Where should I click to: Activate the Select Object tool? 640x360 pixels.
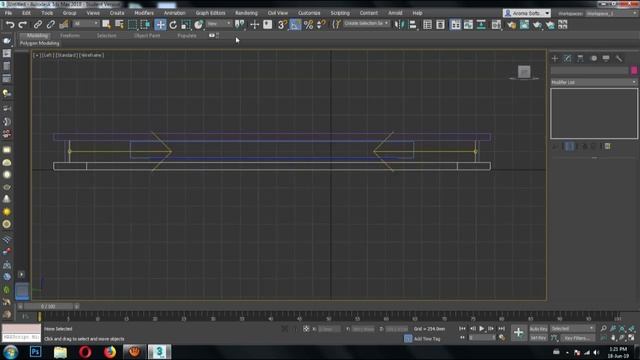tap(106, 24)
